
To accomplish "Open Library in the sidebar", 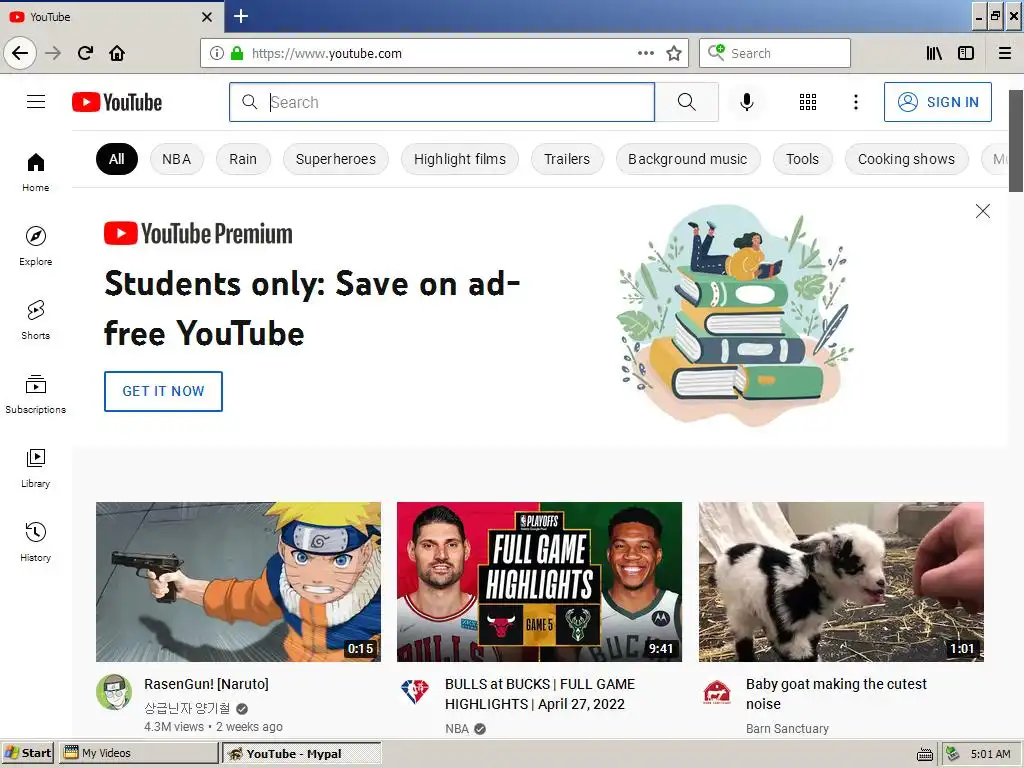I will [35, 468].
